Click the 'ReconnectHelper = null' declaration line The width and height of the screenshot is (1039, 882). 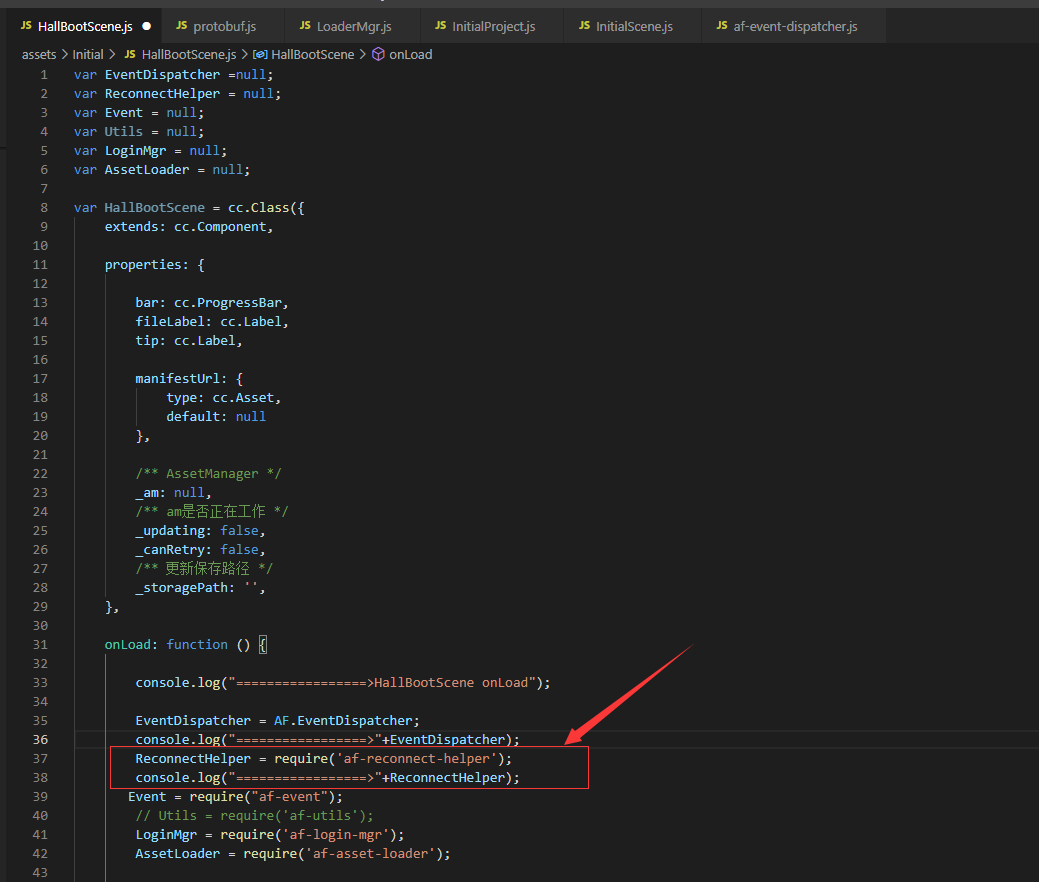coord(178,93)
